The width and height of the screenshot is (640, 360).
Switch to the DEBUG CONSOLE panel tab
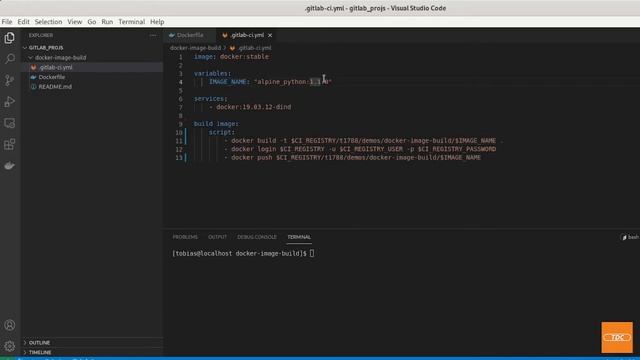pos(257,237)
